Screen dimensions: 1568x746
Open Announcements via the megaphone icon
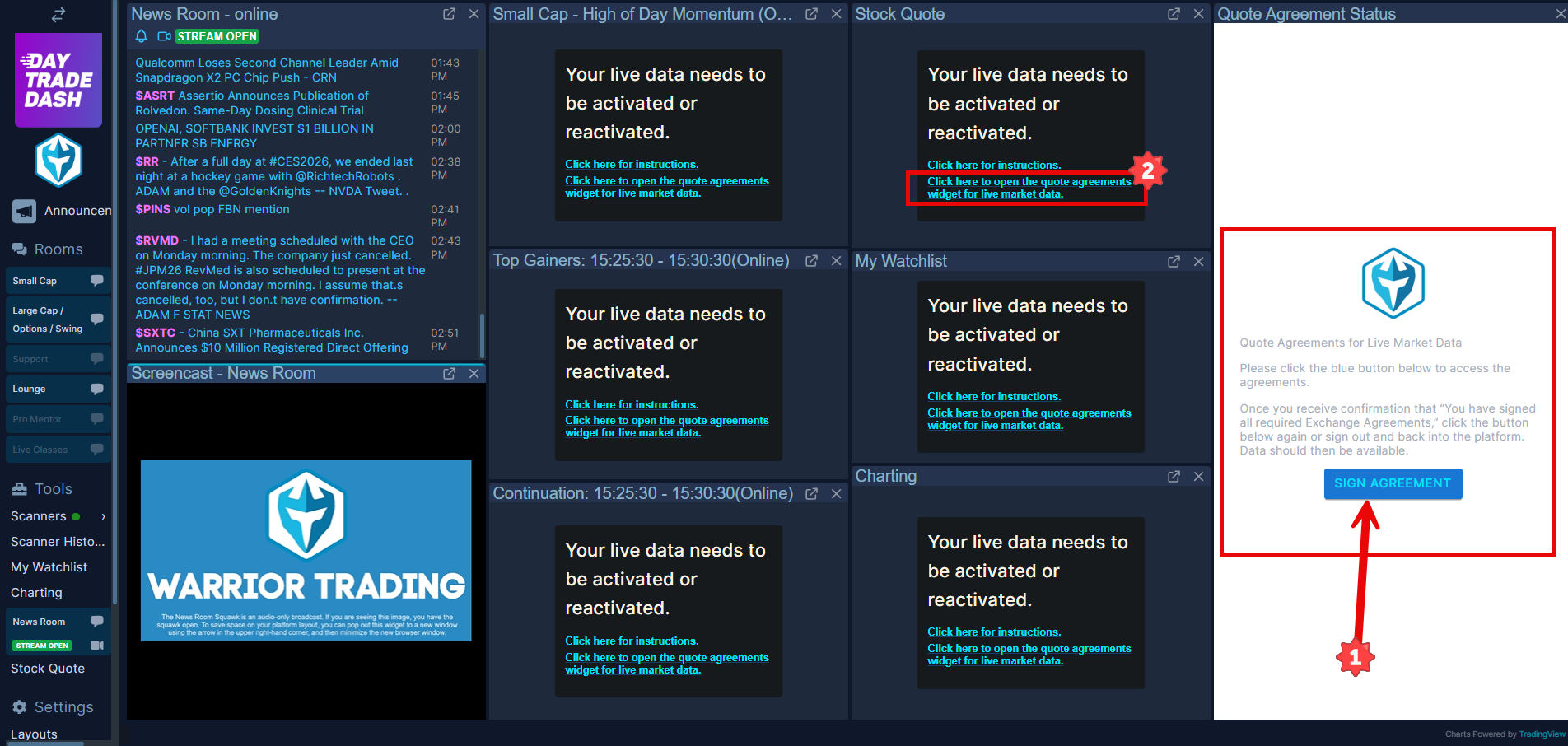click(24, 212)
